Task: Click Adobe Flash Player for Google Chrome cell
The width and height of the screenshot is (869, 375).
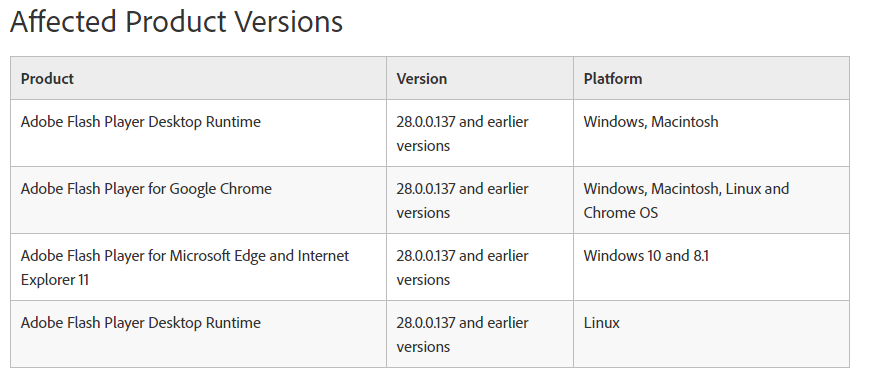Action: click(x=198, y=200)
